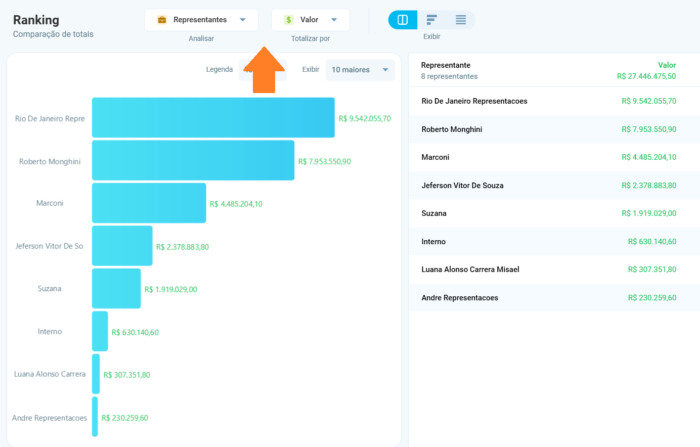Viewport: 700px width, 447px height.
Task: Click the Suzana bar in the chart
Action: [x=116, y=288]
